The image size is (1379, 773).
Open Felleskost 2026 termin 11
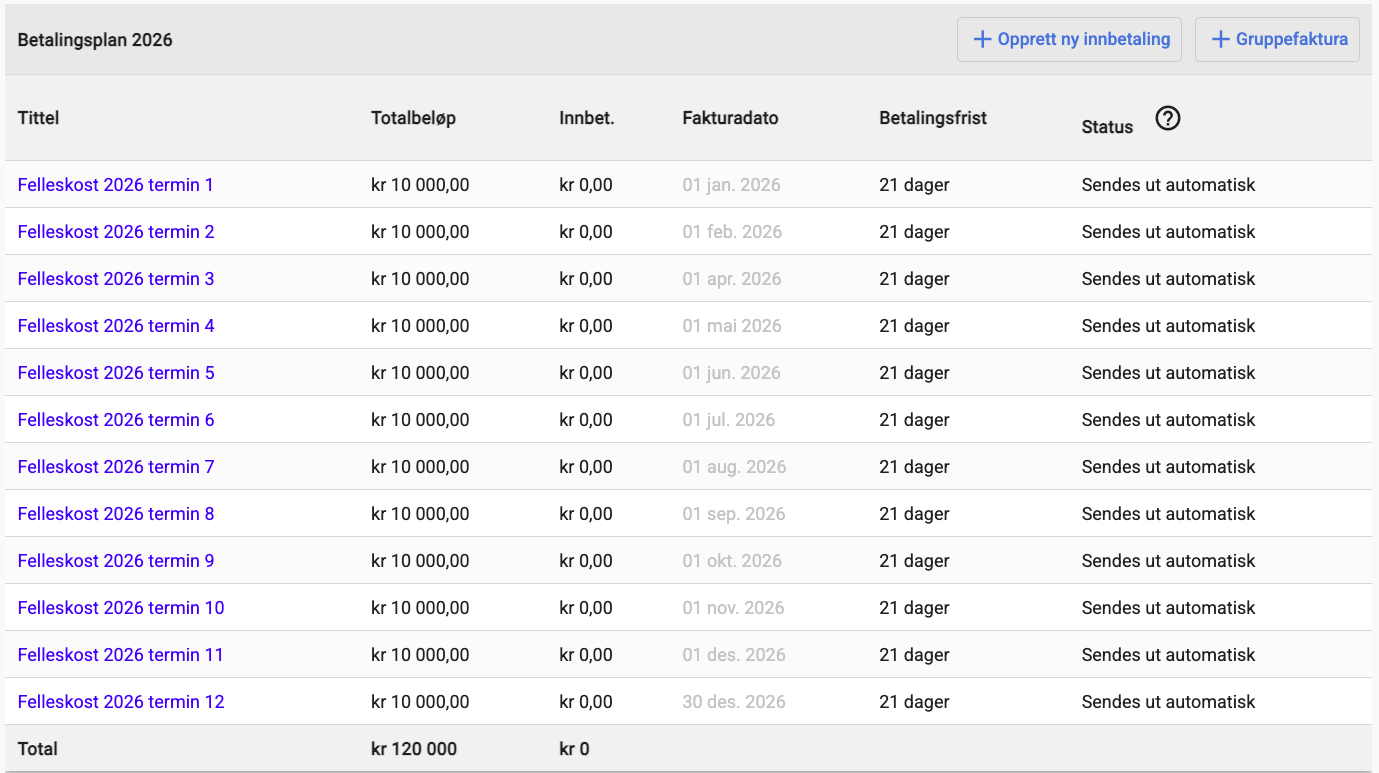click(121, 655)
